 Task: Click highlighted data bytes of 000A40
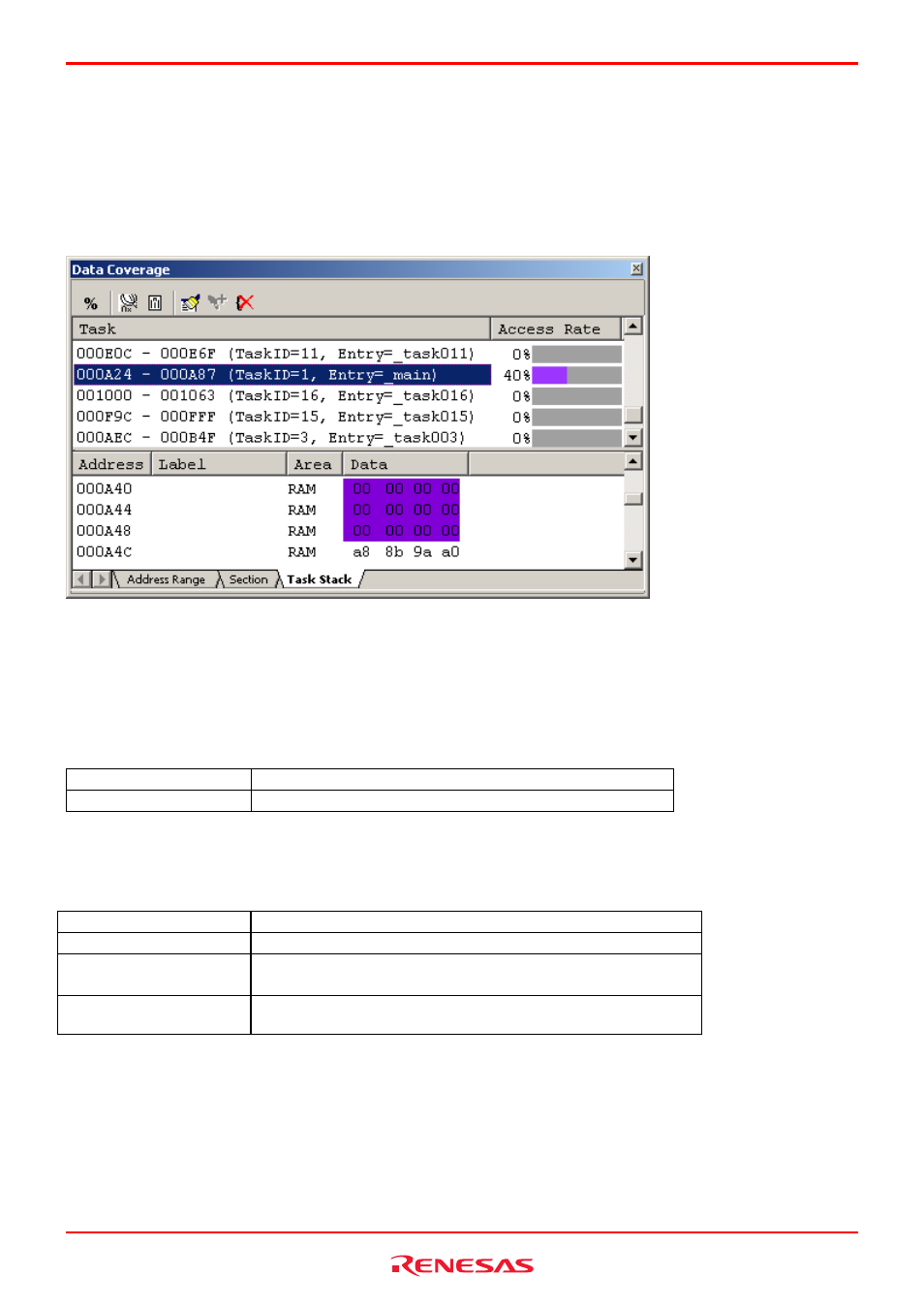click(x=402, y=488)
